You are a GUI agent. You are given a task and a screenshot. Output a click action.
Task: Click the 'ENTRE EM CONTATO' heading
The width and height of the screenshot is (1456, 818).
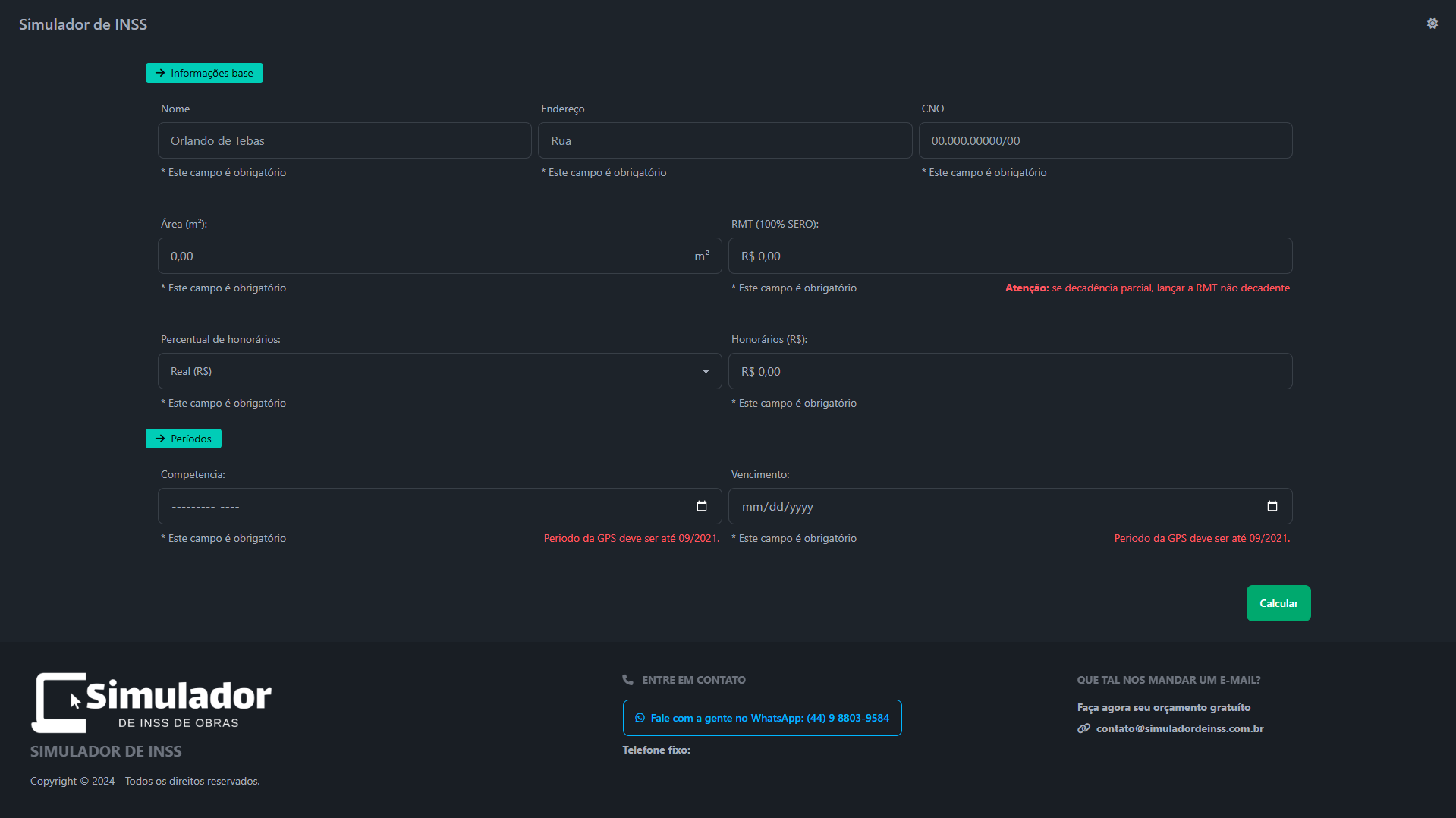pyautogui.click(x=693, y=680)
